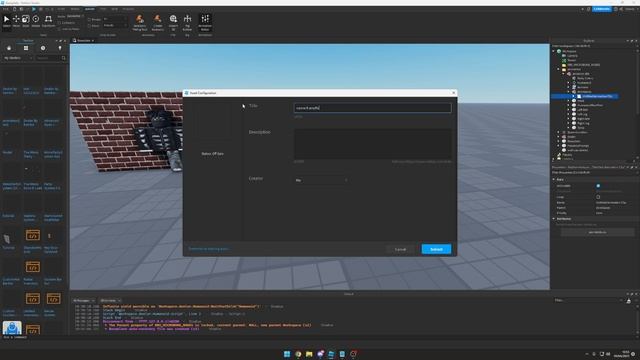The height and width of the screenshot is (360, 640).
Task: Open Toolbox Creations tab icon
Action: coord(60,48)
